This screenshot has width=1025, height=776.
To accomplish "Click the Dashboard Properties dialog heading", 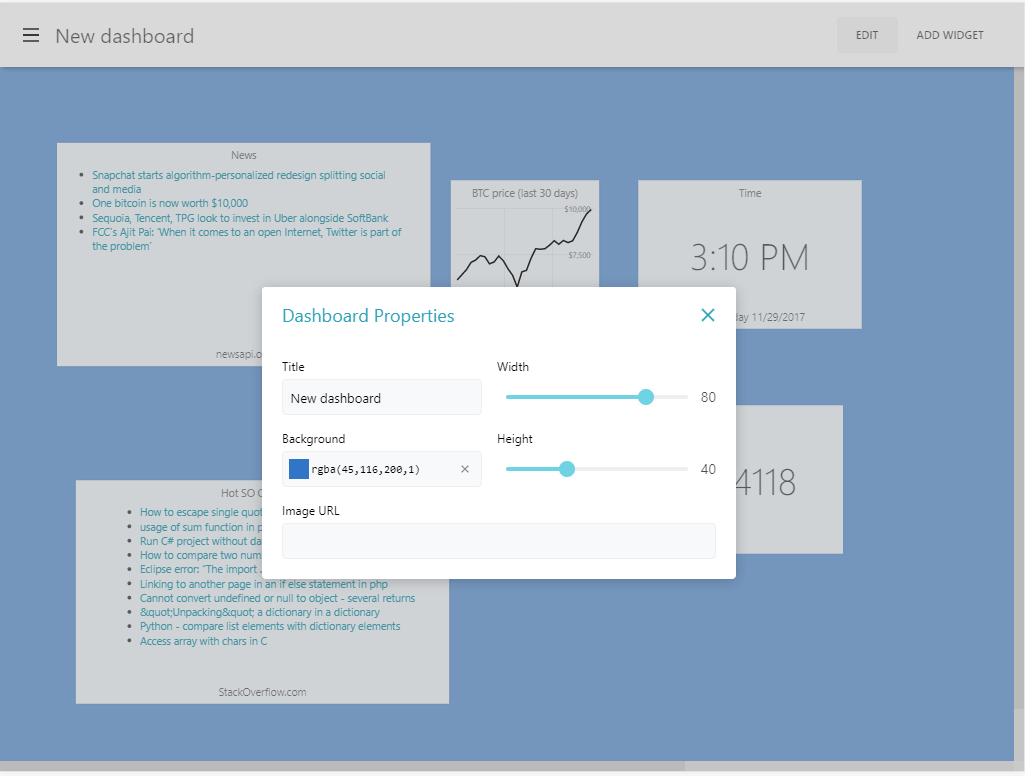I will 368,316.
